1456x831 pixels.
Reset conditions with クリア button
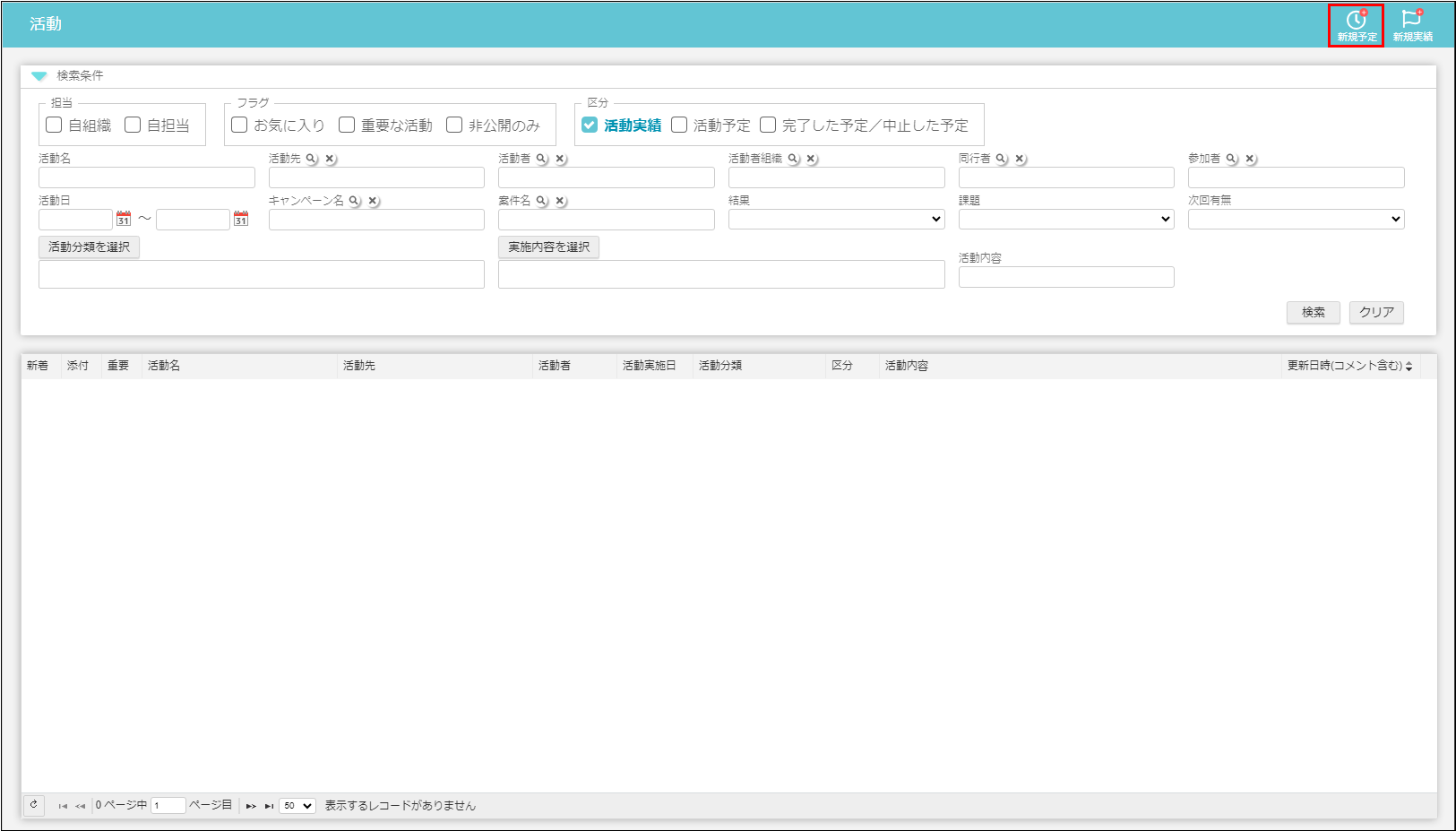(x=1376, y=312)
